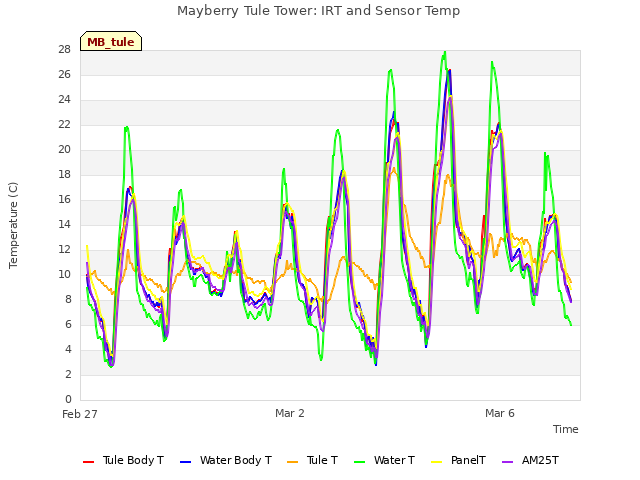
Task: Click the 'Mar 6' x-axis tick label
Action: click(x=500, y=413)
